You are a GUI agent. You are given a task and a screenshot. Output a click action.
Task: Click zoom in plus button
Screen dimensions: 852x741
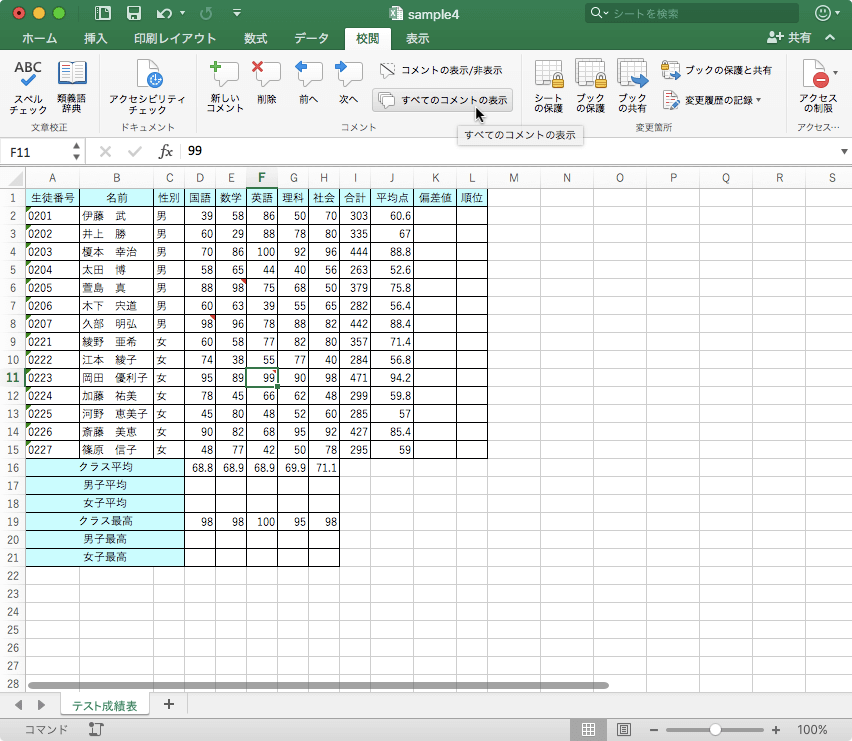tap(776, 730)
